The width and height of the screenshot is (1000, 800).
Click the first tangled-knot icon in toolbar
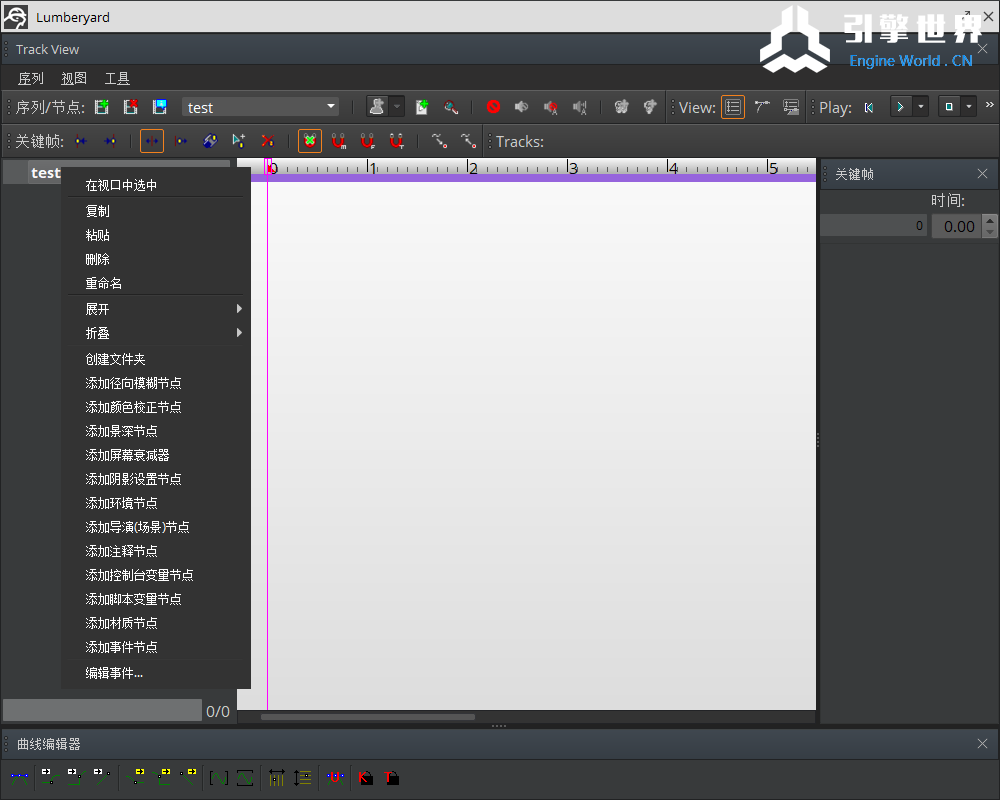click(x=621, y=107)
